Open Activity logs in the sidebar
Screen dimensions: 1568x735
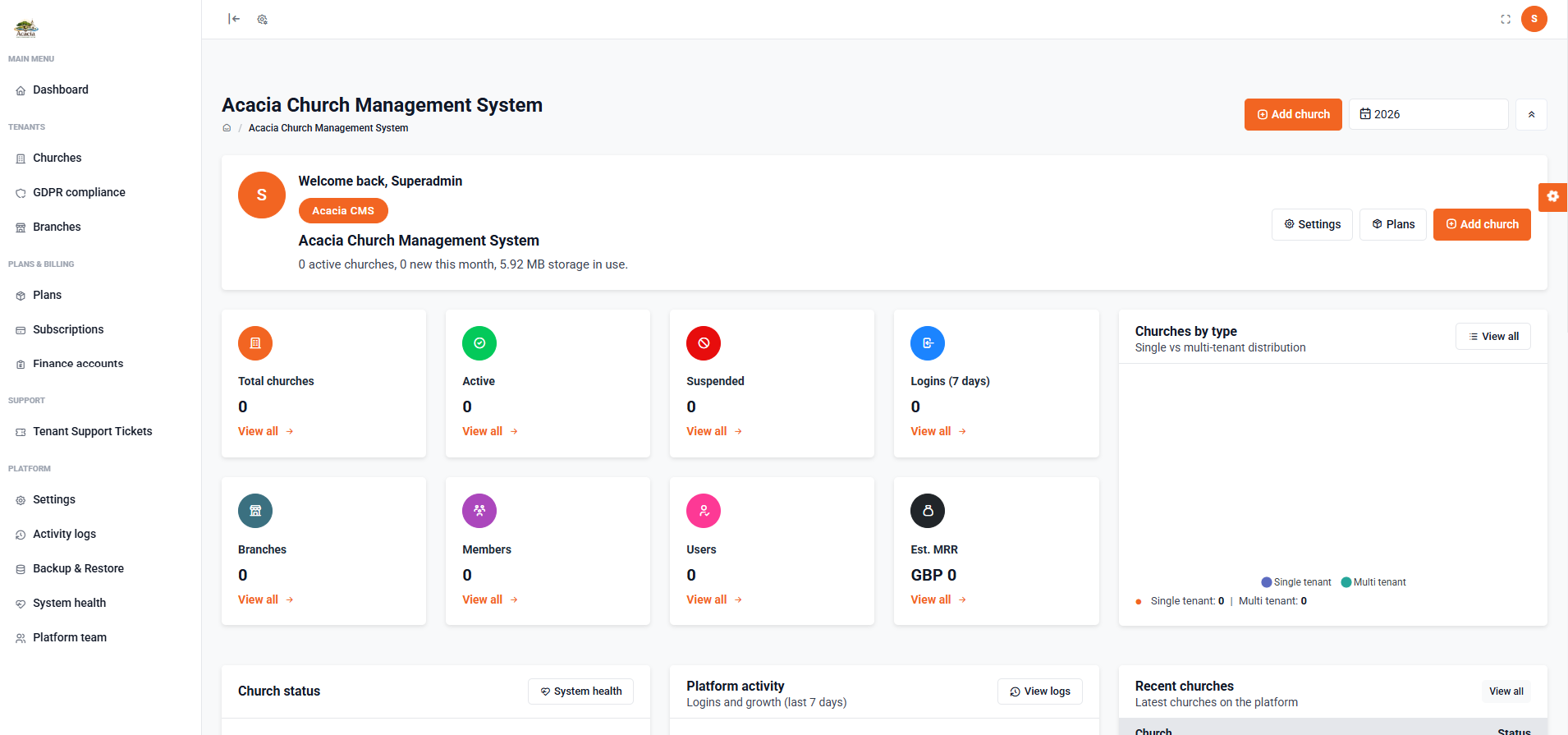[x=100, y=534]
